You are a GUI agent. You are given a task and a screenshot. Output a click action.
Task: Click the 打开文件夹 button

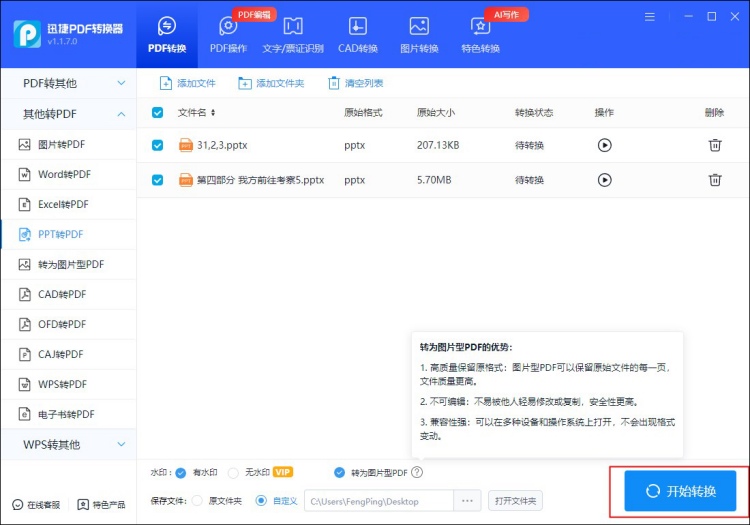(516, 501)
